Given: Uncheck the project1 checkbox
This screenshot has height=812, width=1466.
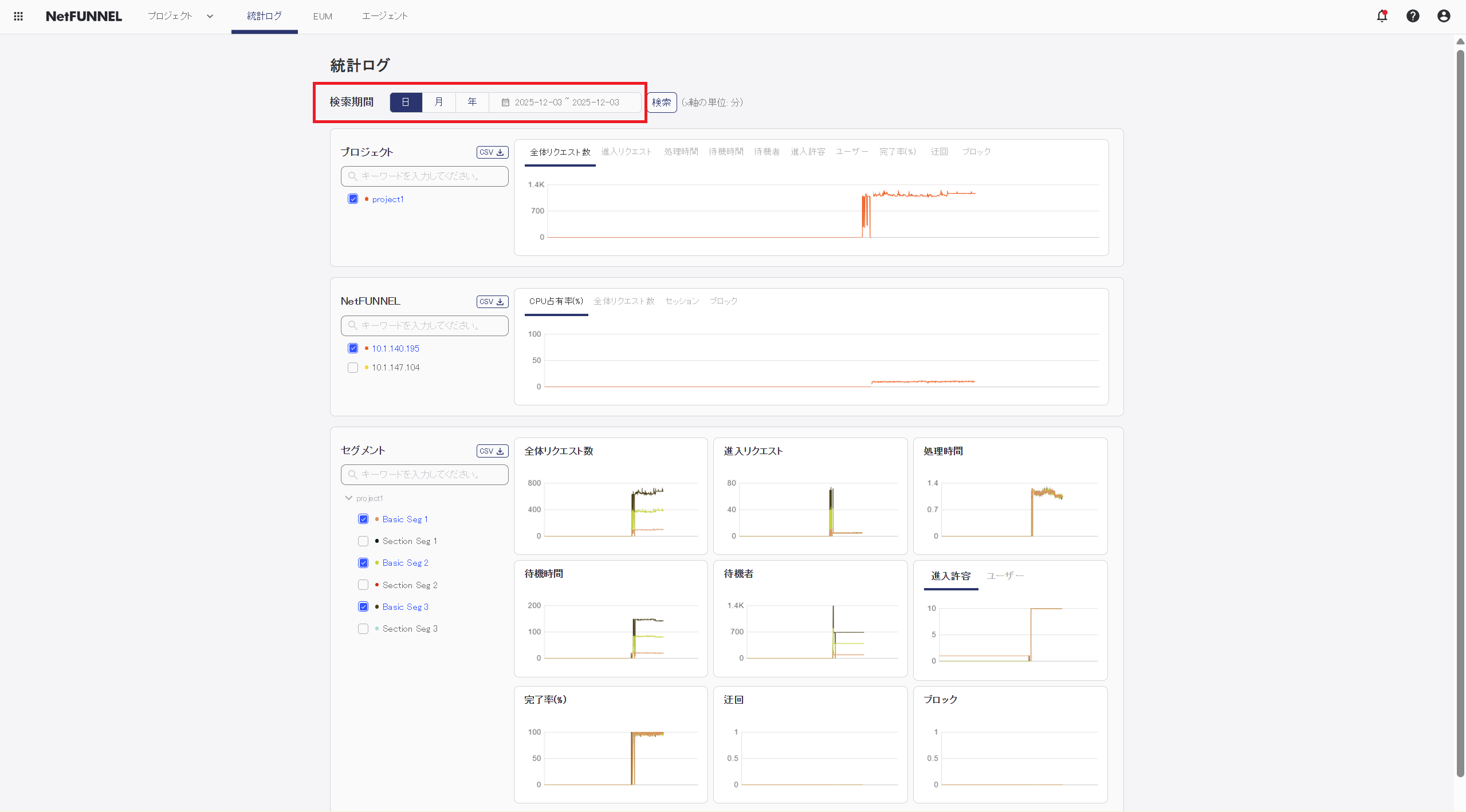Looking at the screenshot, I should tap(353, 199).
